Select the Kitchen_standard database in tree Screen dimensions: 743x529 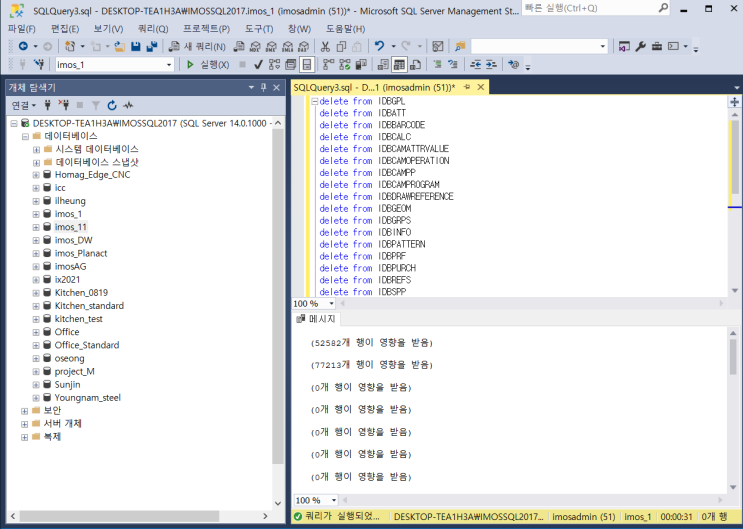pos(89,306)
